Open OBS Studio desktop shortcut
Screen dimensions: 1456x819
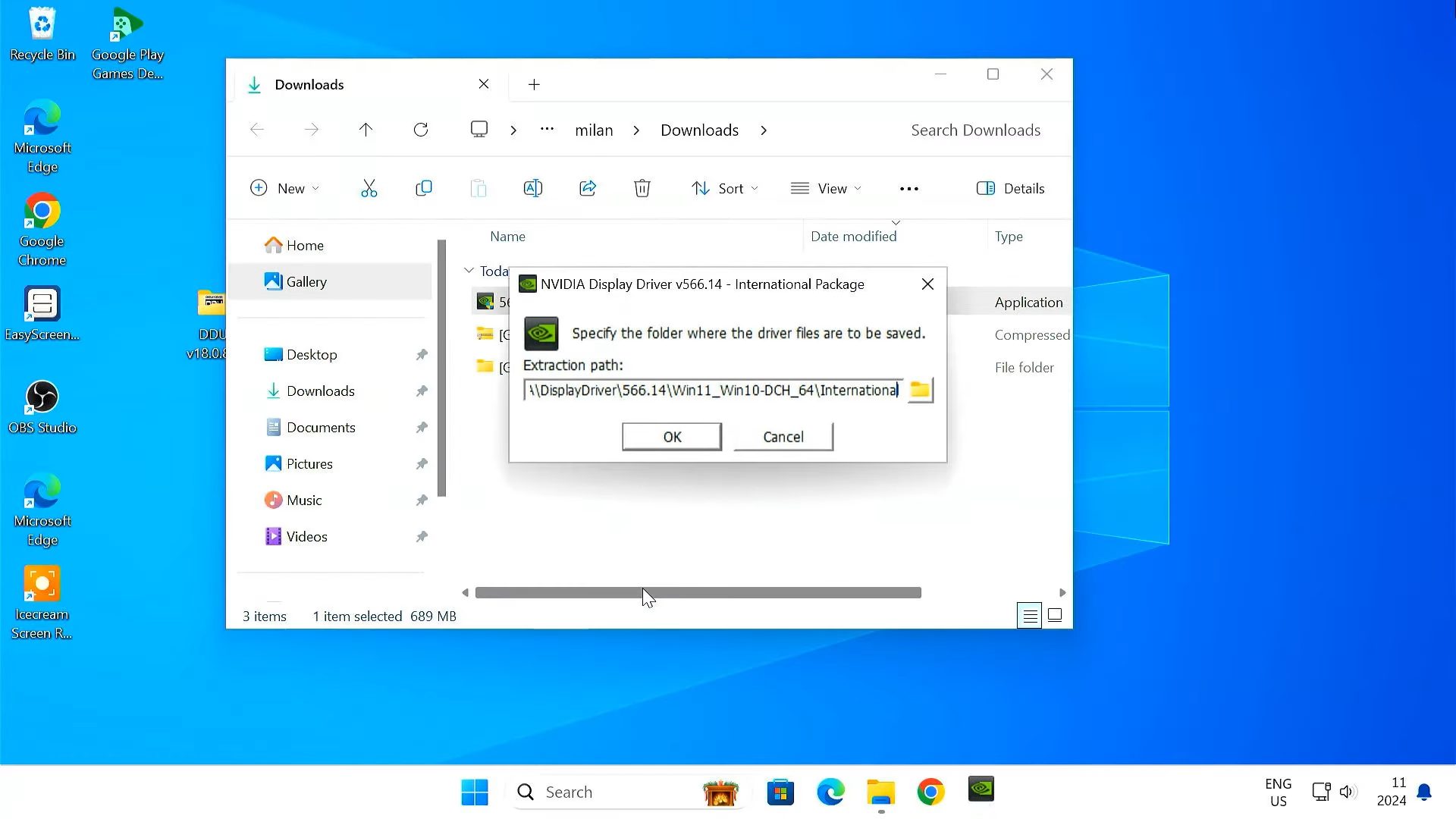[42, 406]
